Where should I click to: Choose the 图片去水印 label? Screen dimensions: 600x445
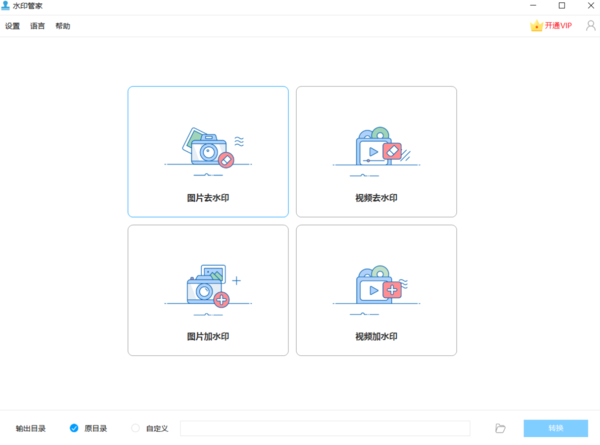click(x=208, y=198)
